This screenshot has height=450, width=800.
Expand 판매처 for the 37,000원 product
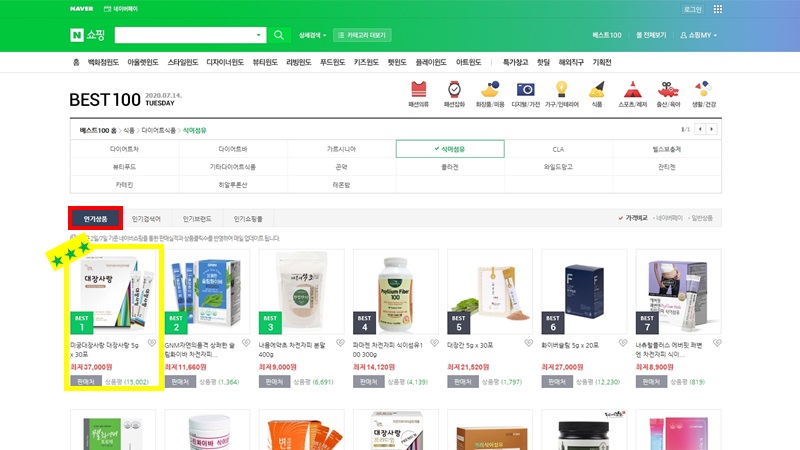[86, 382]
